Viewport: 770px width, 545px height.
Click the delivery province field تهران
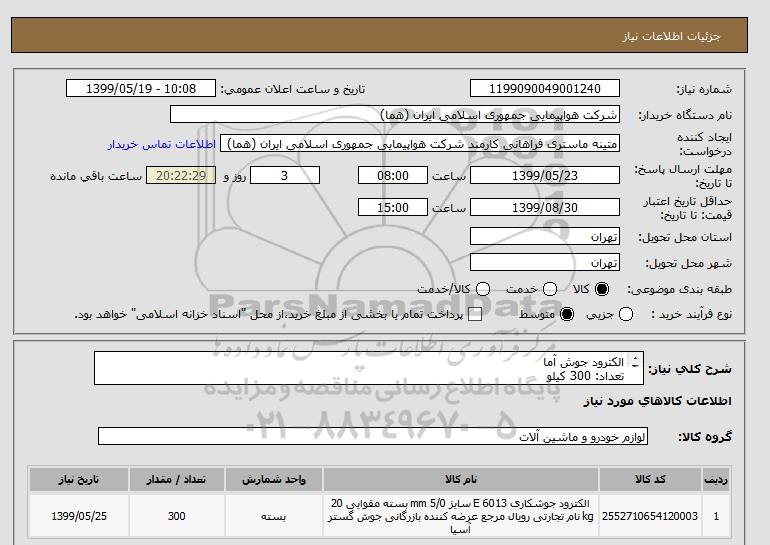(x=545, y=237)
